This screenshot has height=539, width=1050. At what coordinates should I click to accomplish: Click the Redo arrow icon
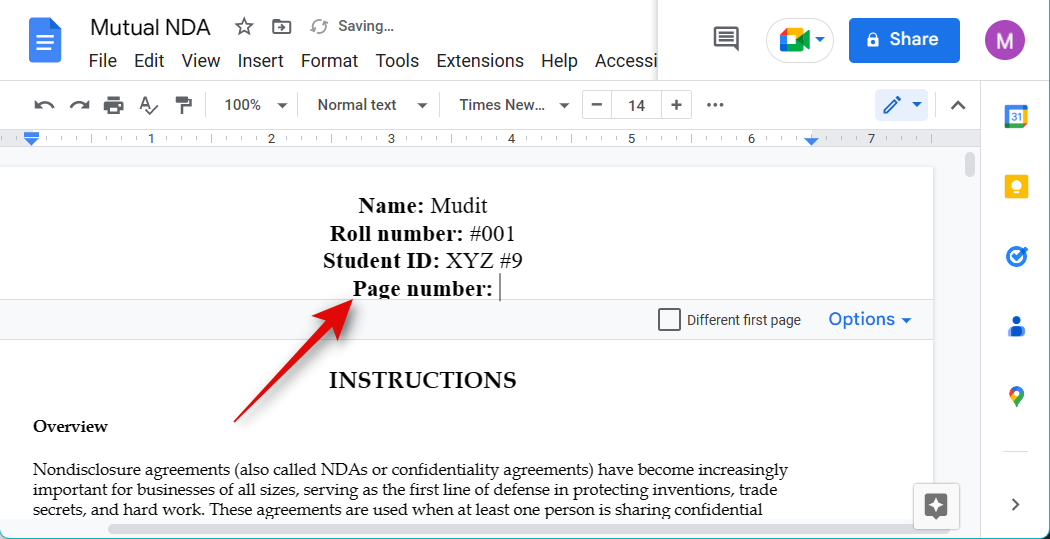click(x=79, y=105)
